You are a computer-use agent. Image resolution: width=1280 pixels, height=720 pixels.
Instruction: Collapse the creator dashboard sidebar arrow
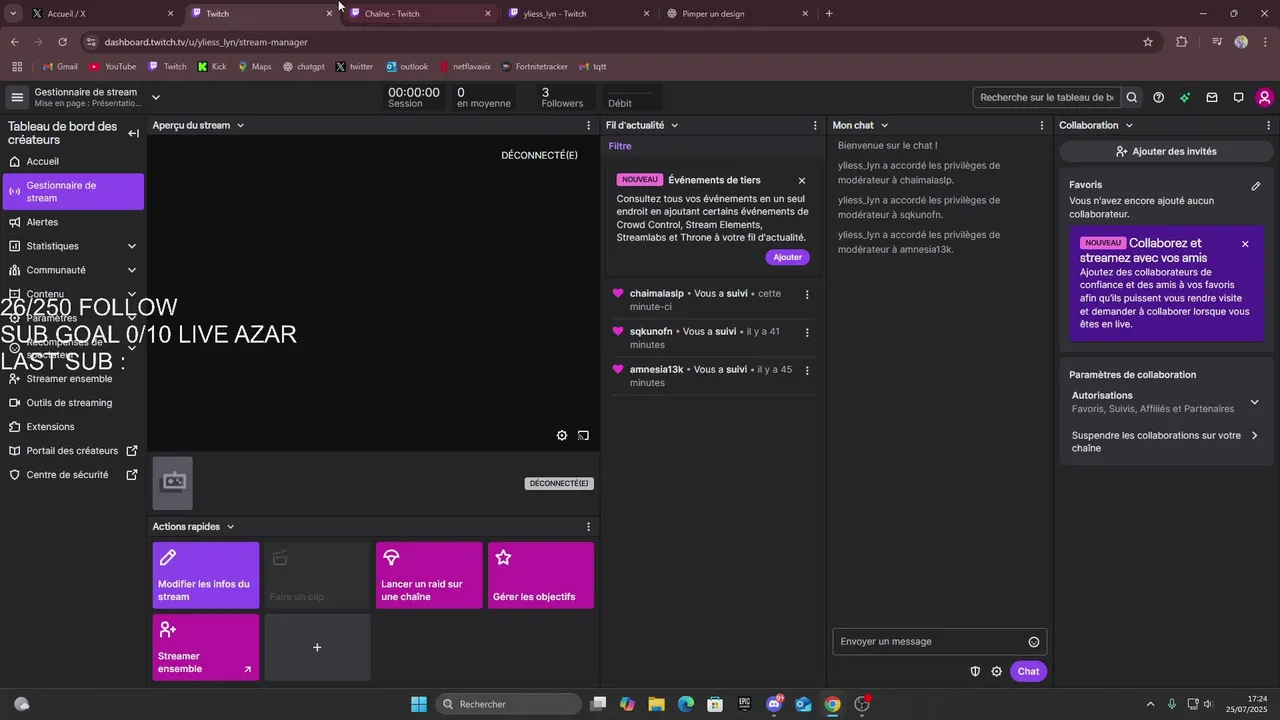[133, 133]
